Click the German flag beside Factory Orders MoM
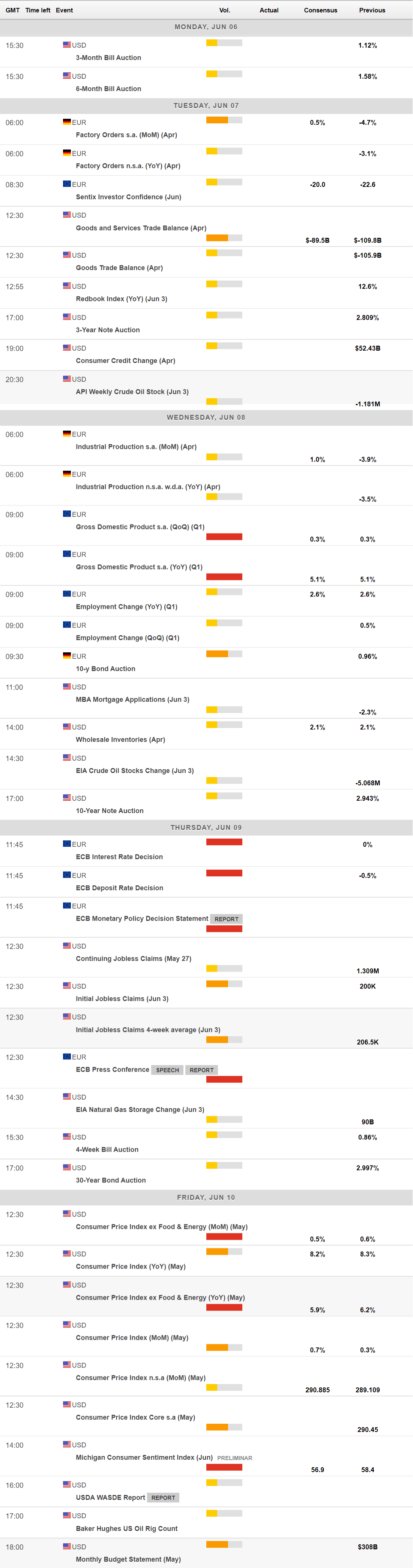The width and height of the screenshot is (413, 1568). coord(66,122)
